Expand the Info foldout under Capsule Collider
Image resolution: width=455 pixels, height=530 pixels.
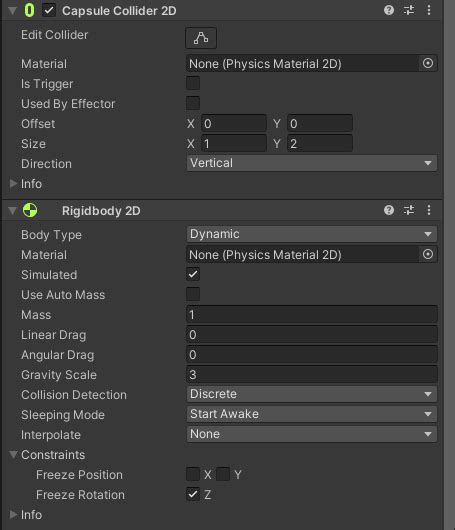click(13, 184)
